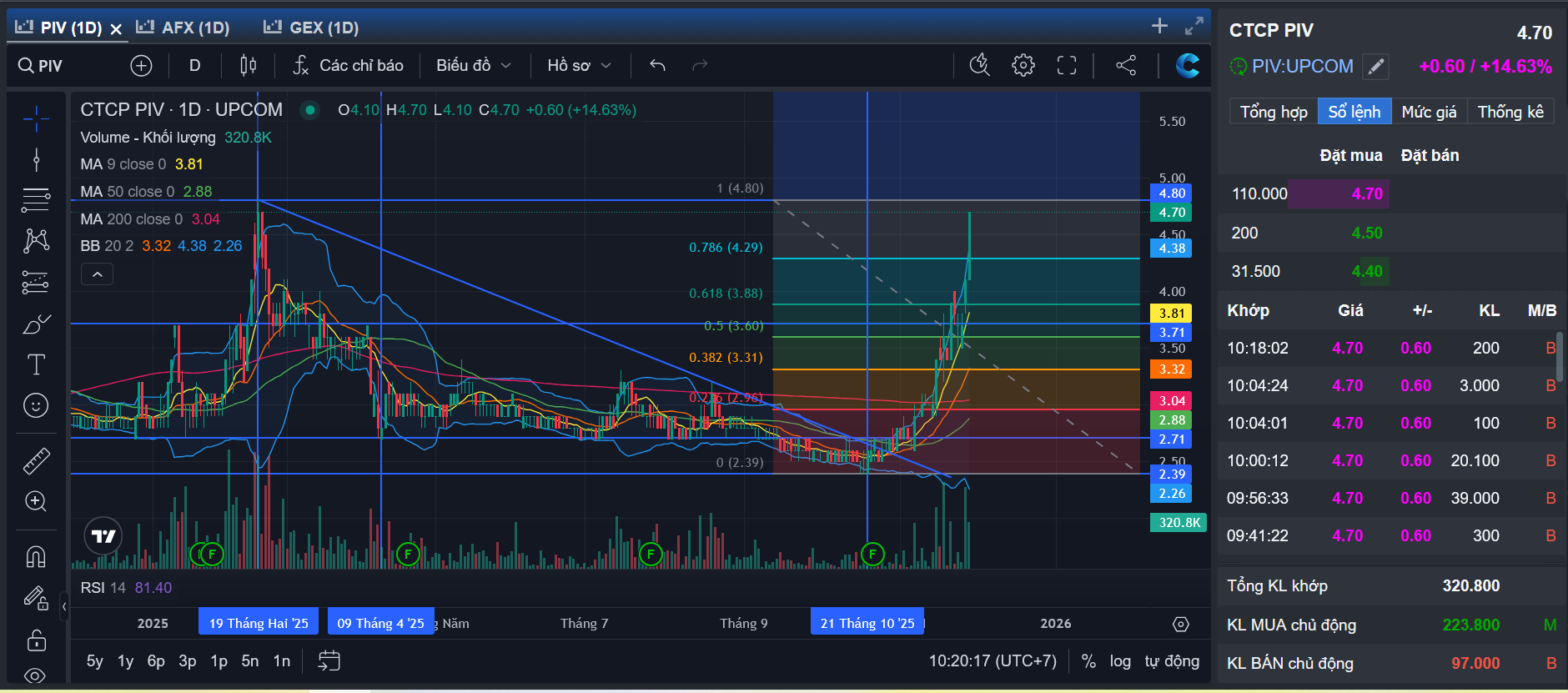
Task: Edit the PIV:UPCOM symbol with pencil icon
Action: click(1376, 67)
